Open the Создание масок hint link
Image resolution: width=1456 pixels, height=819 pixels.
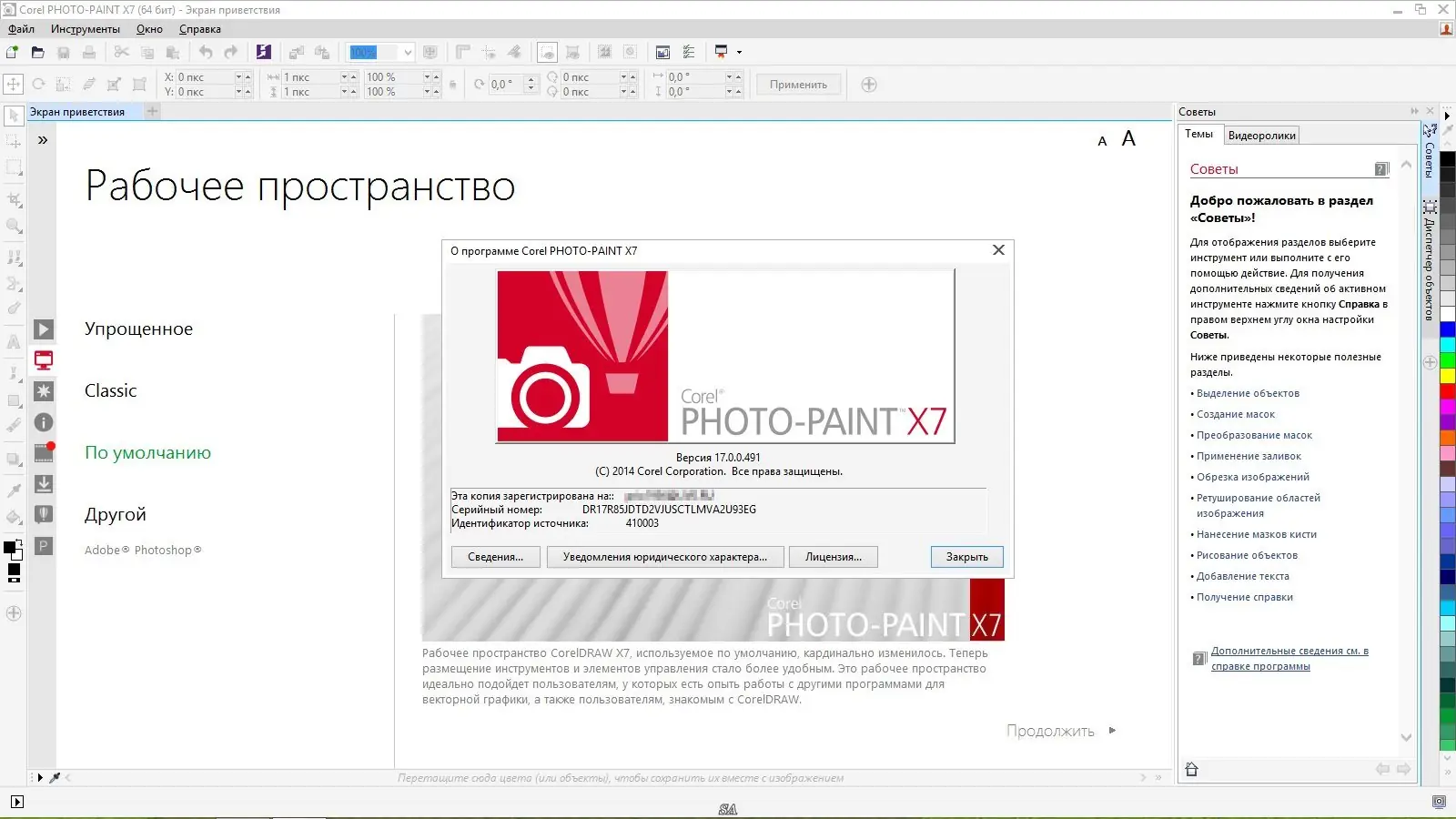click(x=1236, y=414)
